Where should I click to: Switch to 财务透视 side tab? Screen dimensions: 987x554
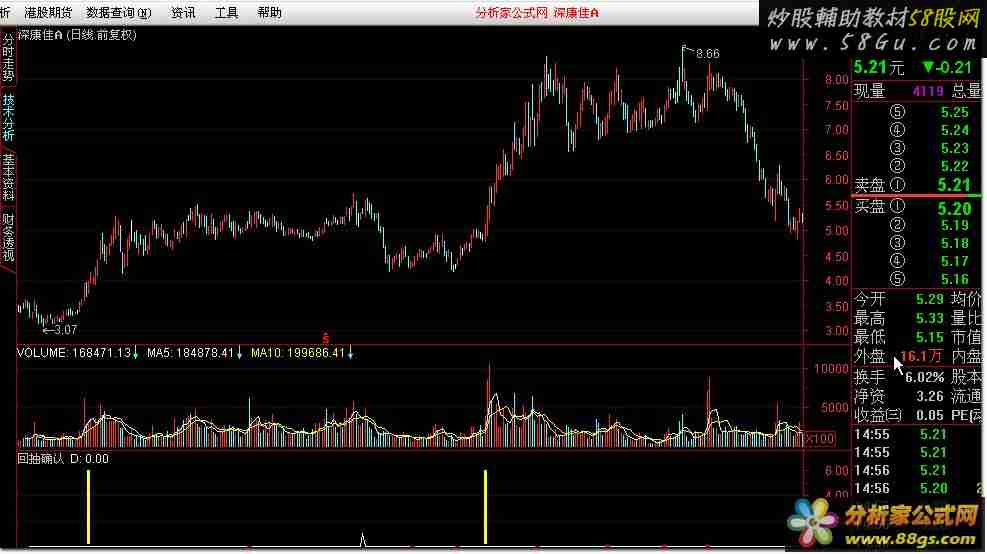[8, 237]
